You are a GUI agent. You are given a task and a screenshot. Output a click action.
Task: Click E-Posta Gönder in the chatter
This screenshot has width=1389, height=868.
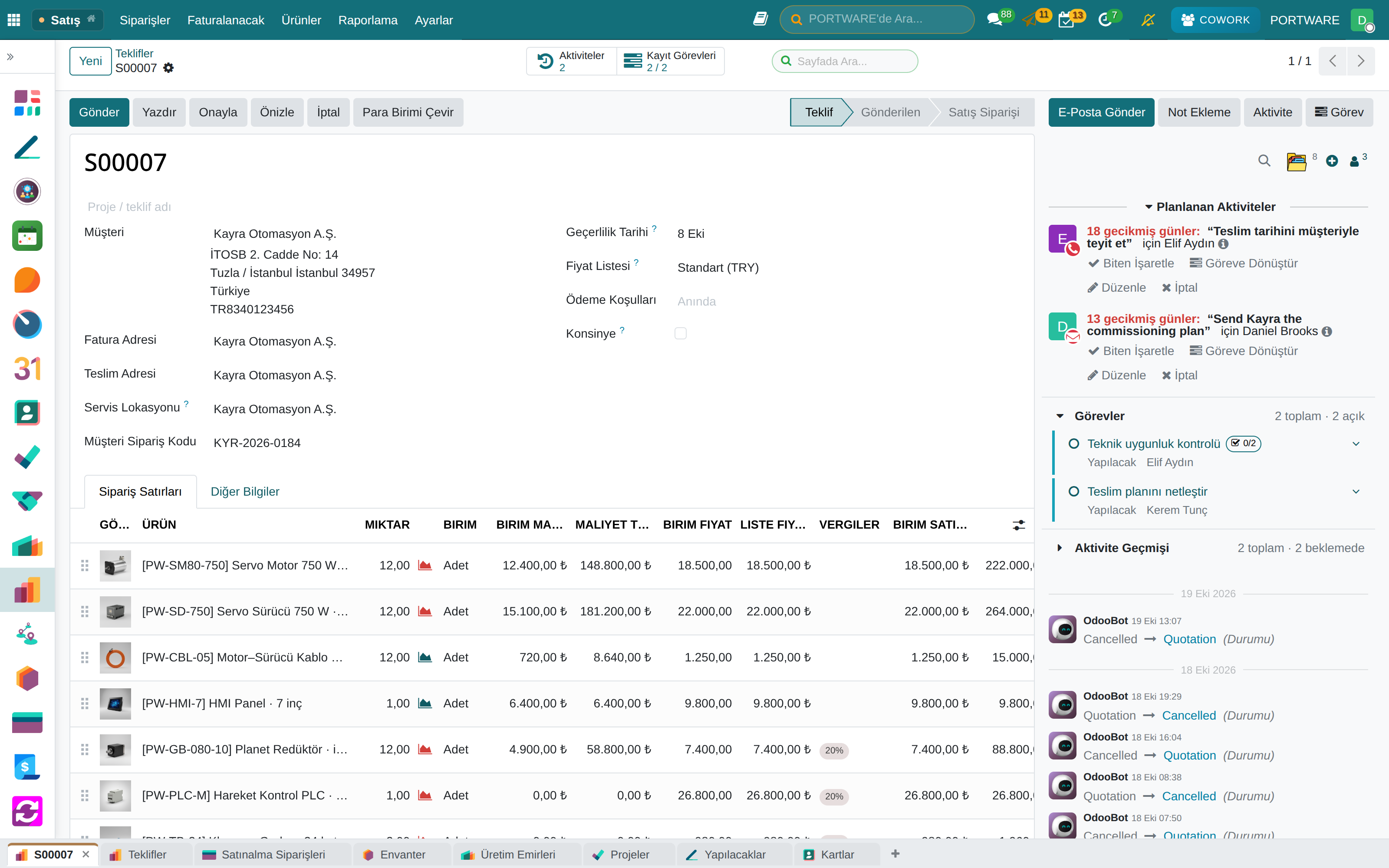point(1101,112)
